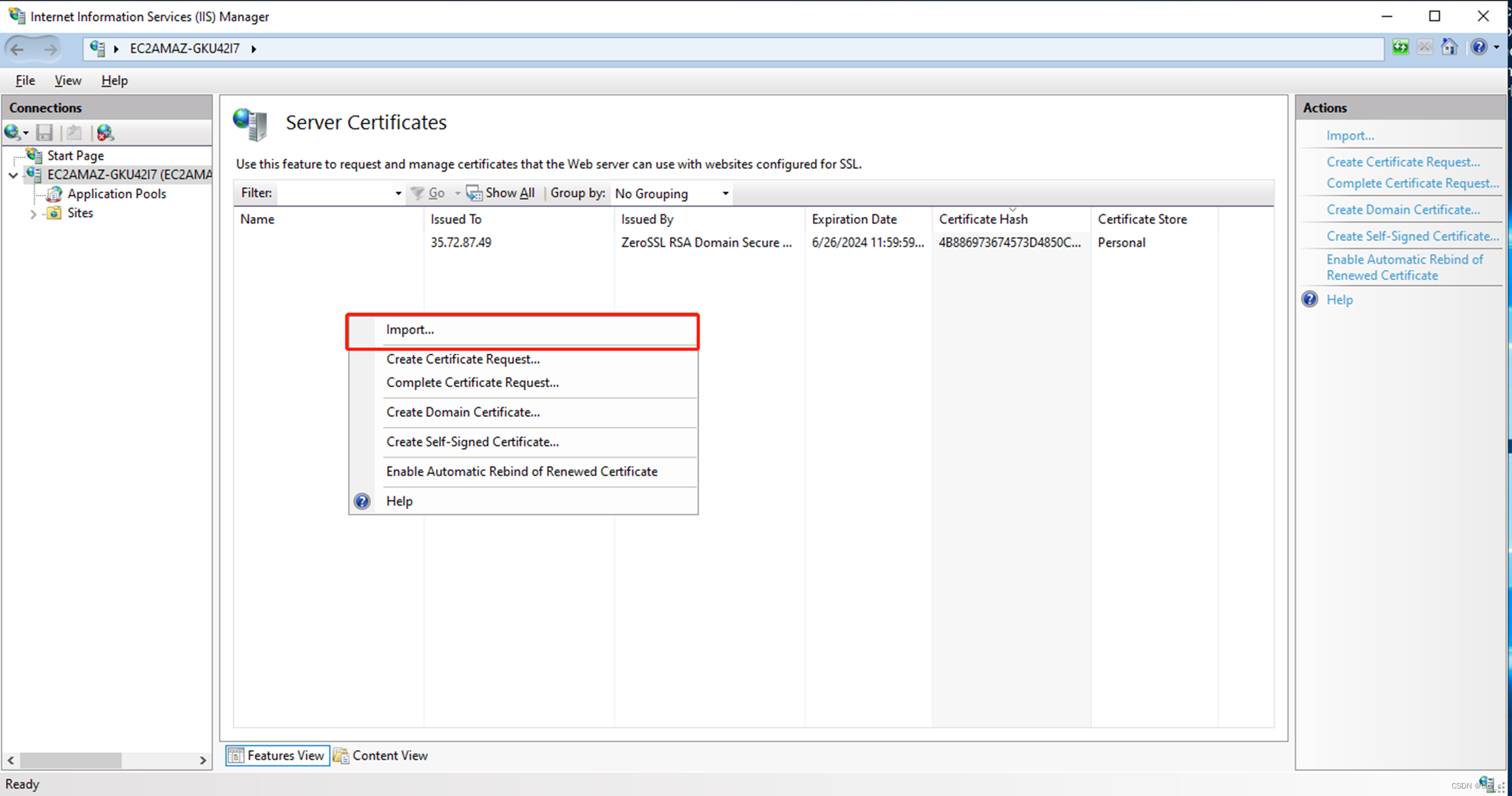Image resolution: width=1512 pixels, height=796 pixels.
Task: Click the Save Connections floppy icon
Action: pyautogui.click(x=45, y=133)
